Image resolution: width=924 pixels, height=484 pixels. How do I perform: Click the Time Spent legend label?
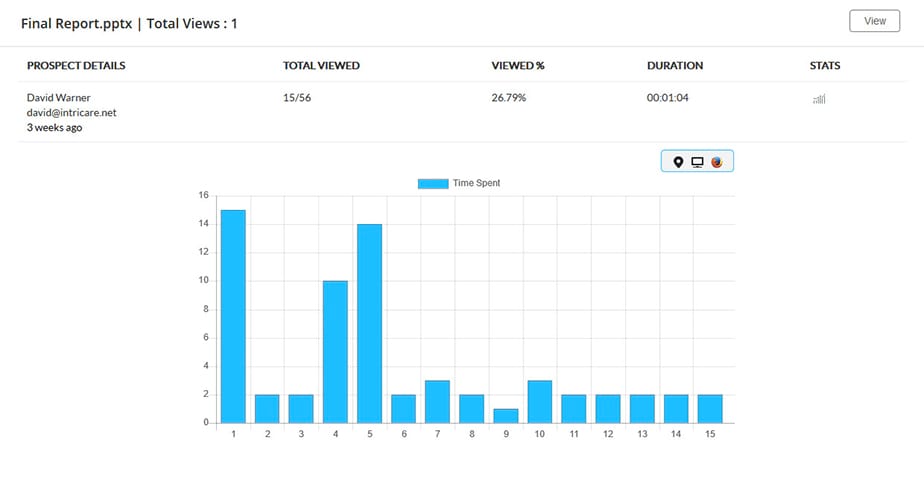tap(476, 183)
